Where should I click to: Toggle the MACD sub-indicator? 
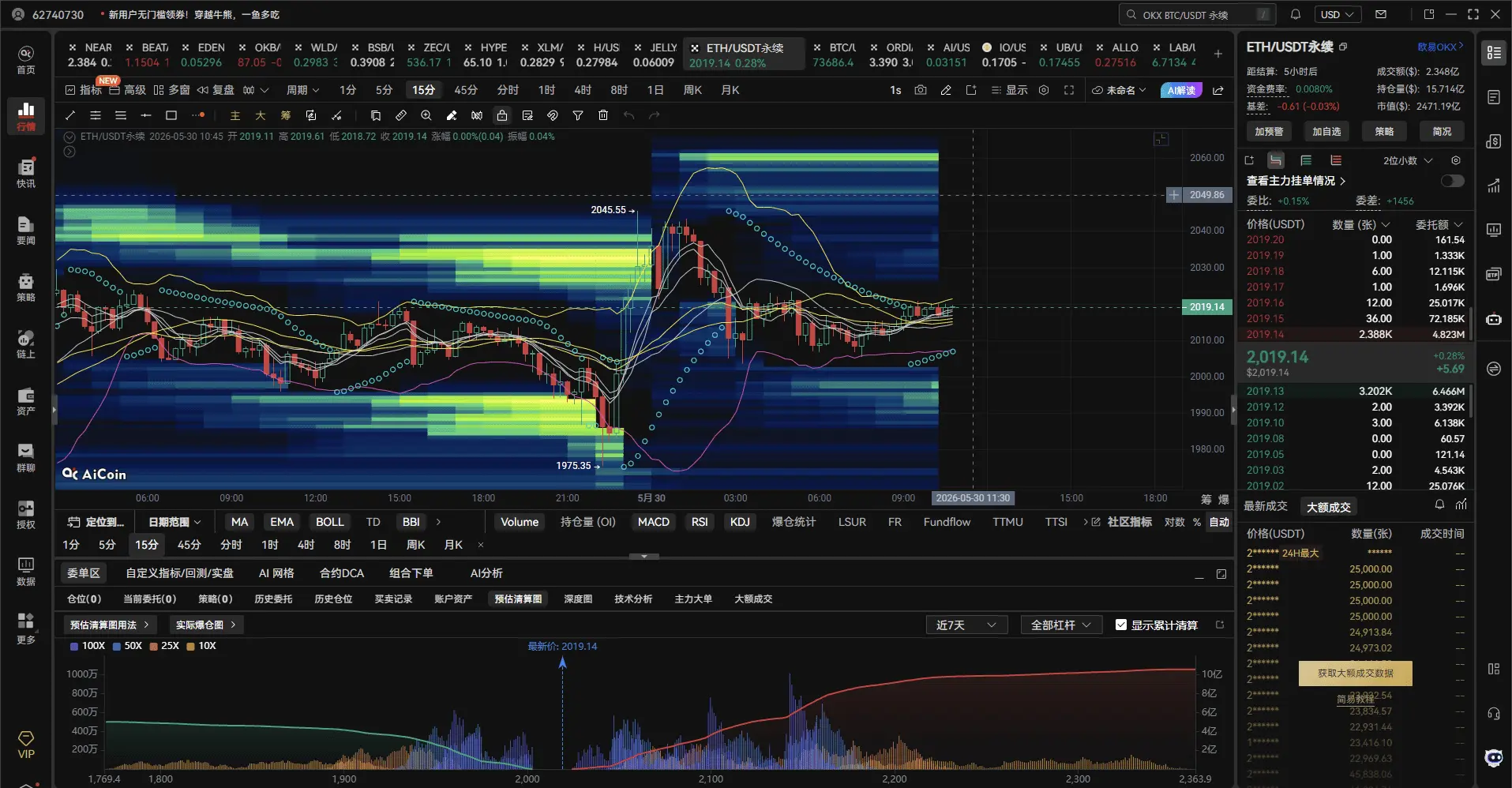654,522
